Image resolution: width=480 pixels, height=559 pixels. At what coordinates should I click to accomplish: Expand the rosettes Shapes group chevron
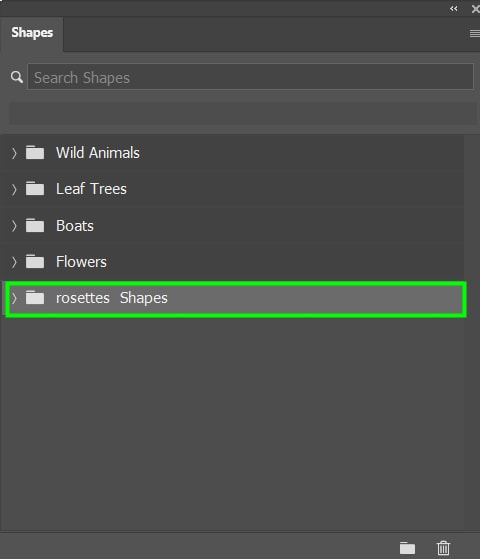14,298
